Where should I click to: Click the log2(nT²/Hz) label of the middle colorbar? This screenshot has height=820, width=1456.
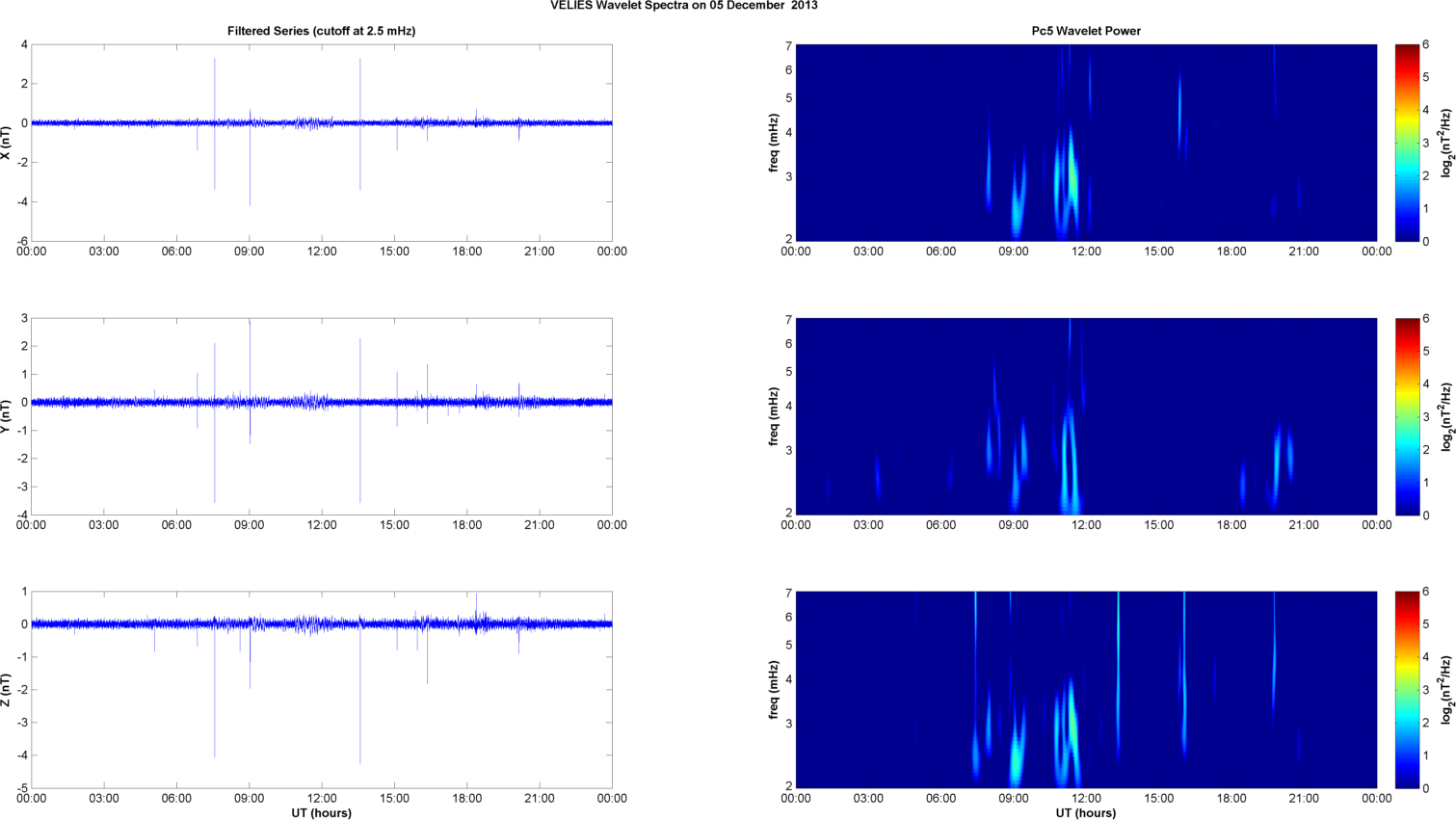1445,416
